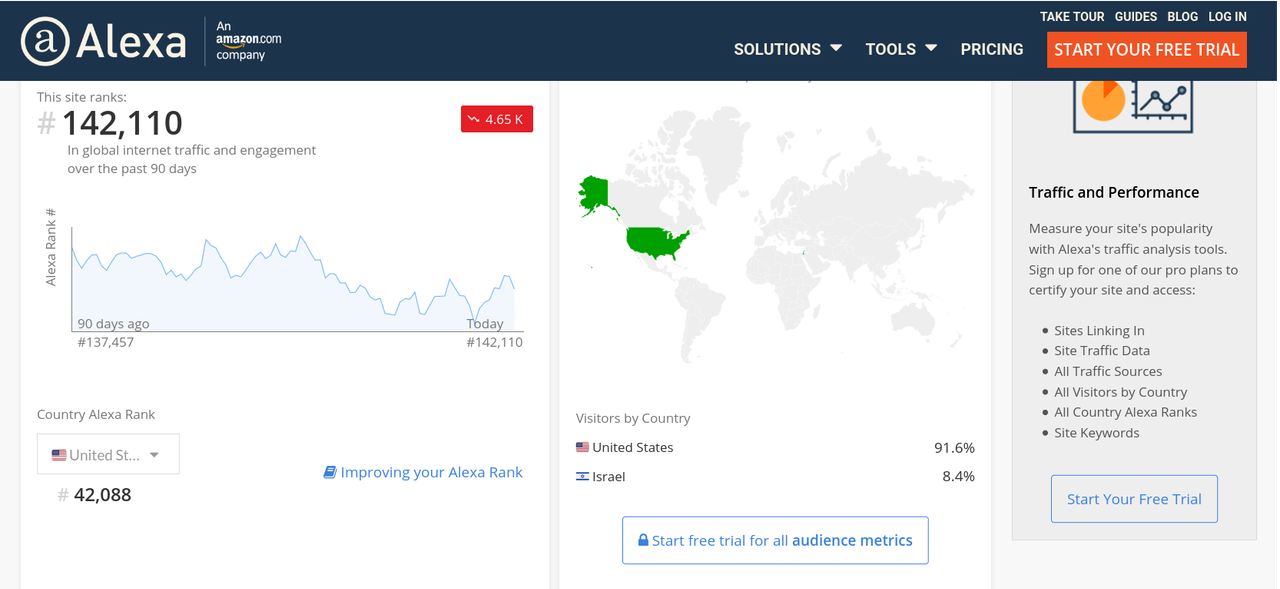The image size is (1280, 589).
Task: Click the United States visitors row label
Action: point(633,447)
